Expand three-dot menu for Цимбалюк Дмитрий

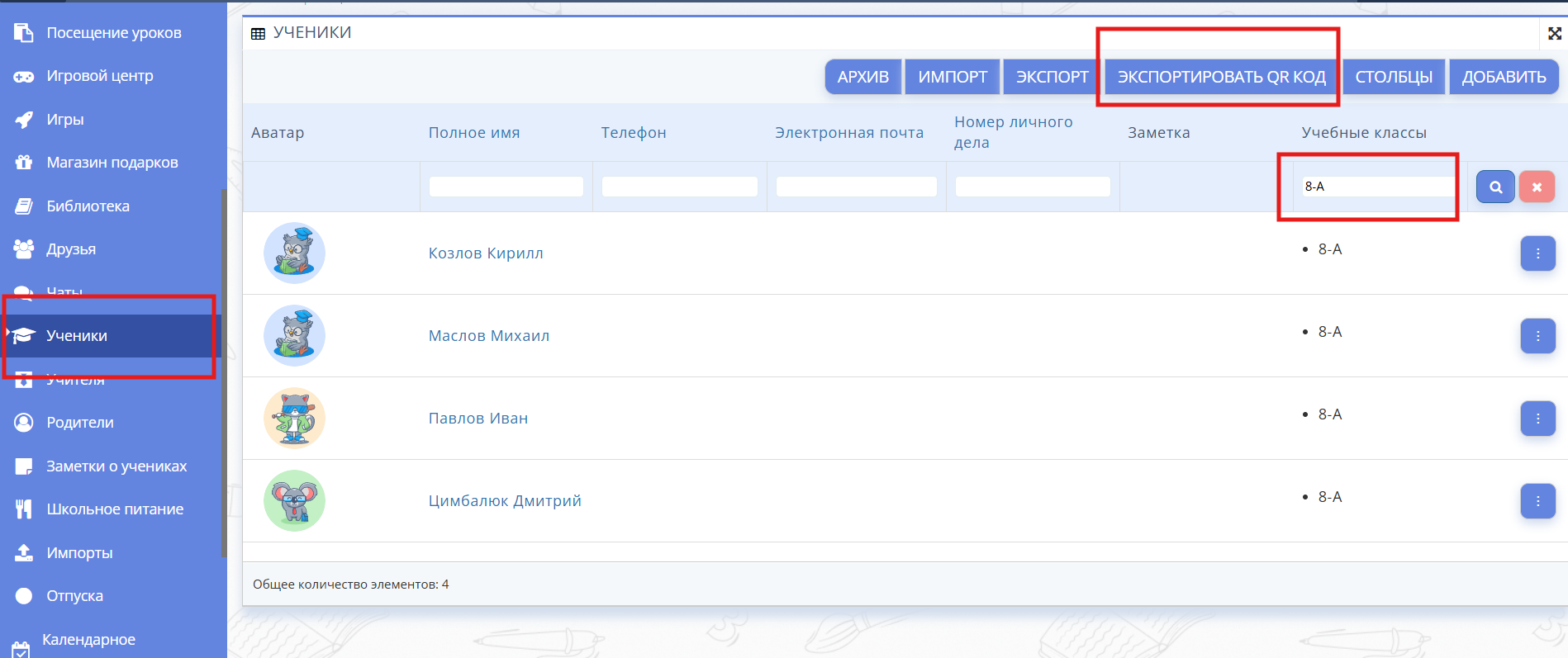pos(1537,501)
